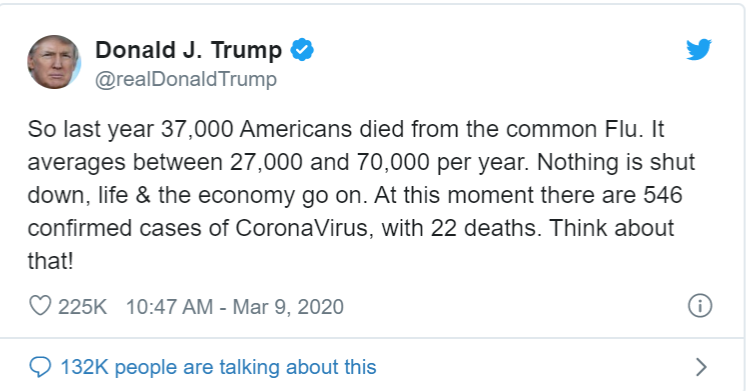Click 'common Flu' in the tweet's first line
The height and width of the screenshot is (391, 747).
click(572, 130)
